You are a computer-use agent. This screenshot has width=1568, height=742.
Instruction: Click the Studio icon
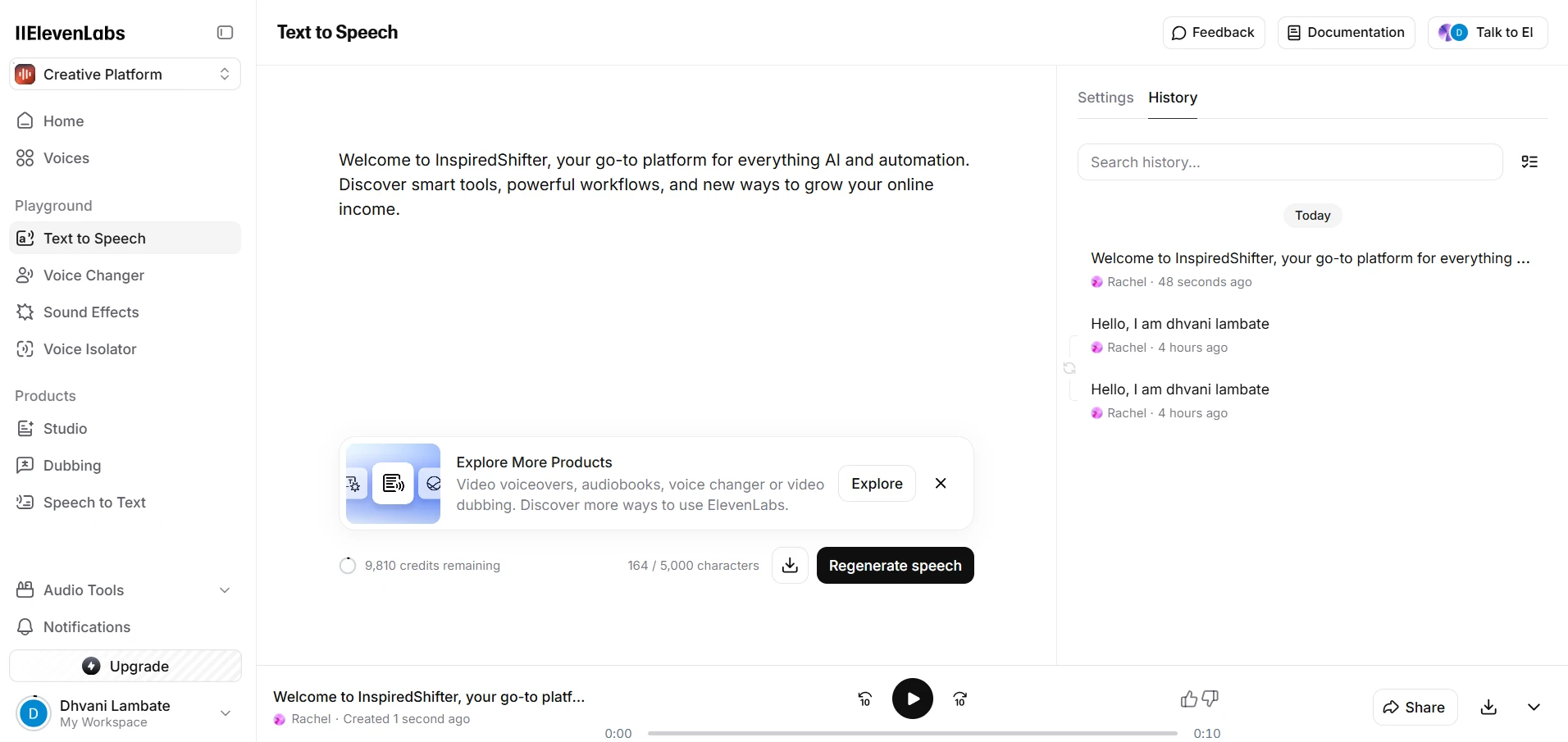[x=25, y=428]
